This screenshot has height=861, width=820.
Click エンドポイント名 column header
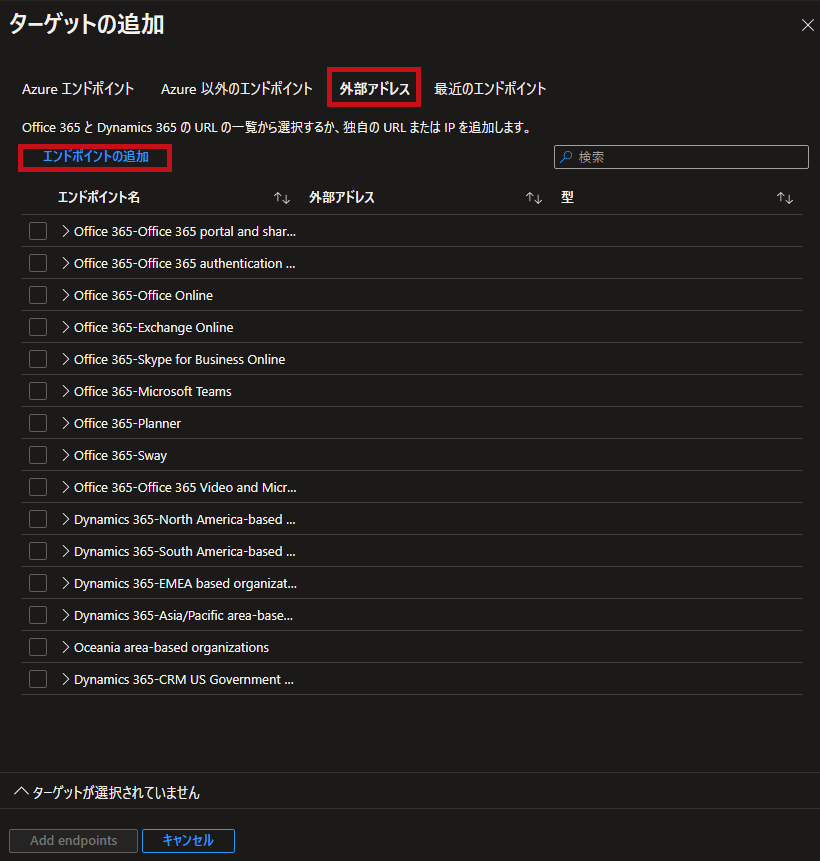(99, 198)
